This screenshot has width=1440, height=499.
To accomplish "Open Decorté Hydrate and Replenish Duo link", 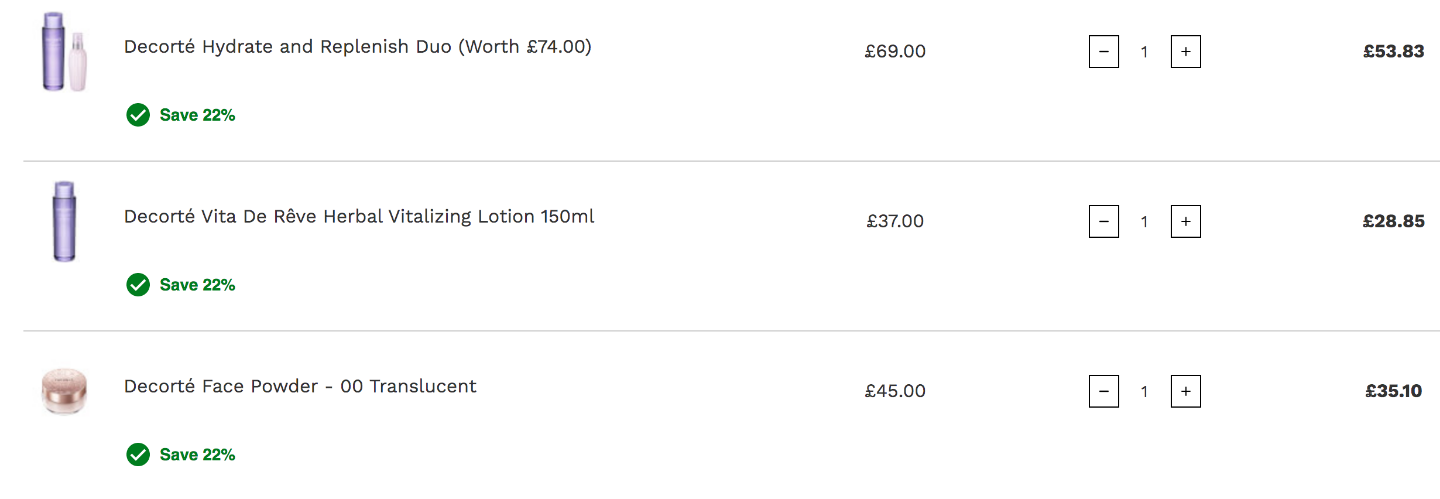I will pos(357,47).
